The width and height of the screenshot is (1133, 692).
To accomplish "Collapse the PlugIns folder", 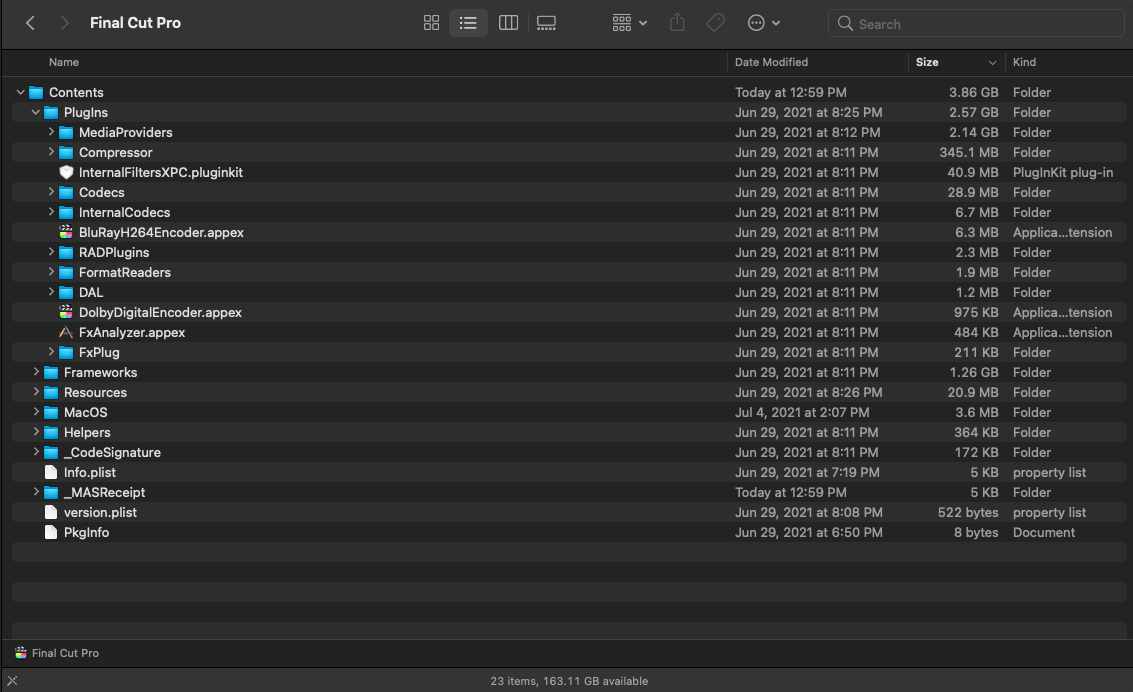I will click(35, 112).
